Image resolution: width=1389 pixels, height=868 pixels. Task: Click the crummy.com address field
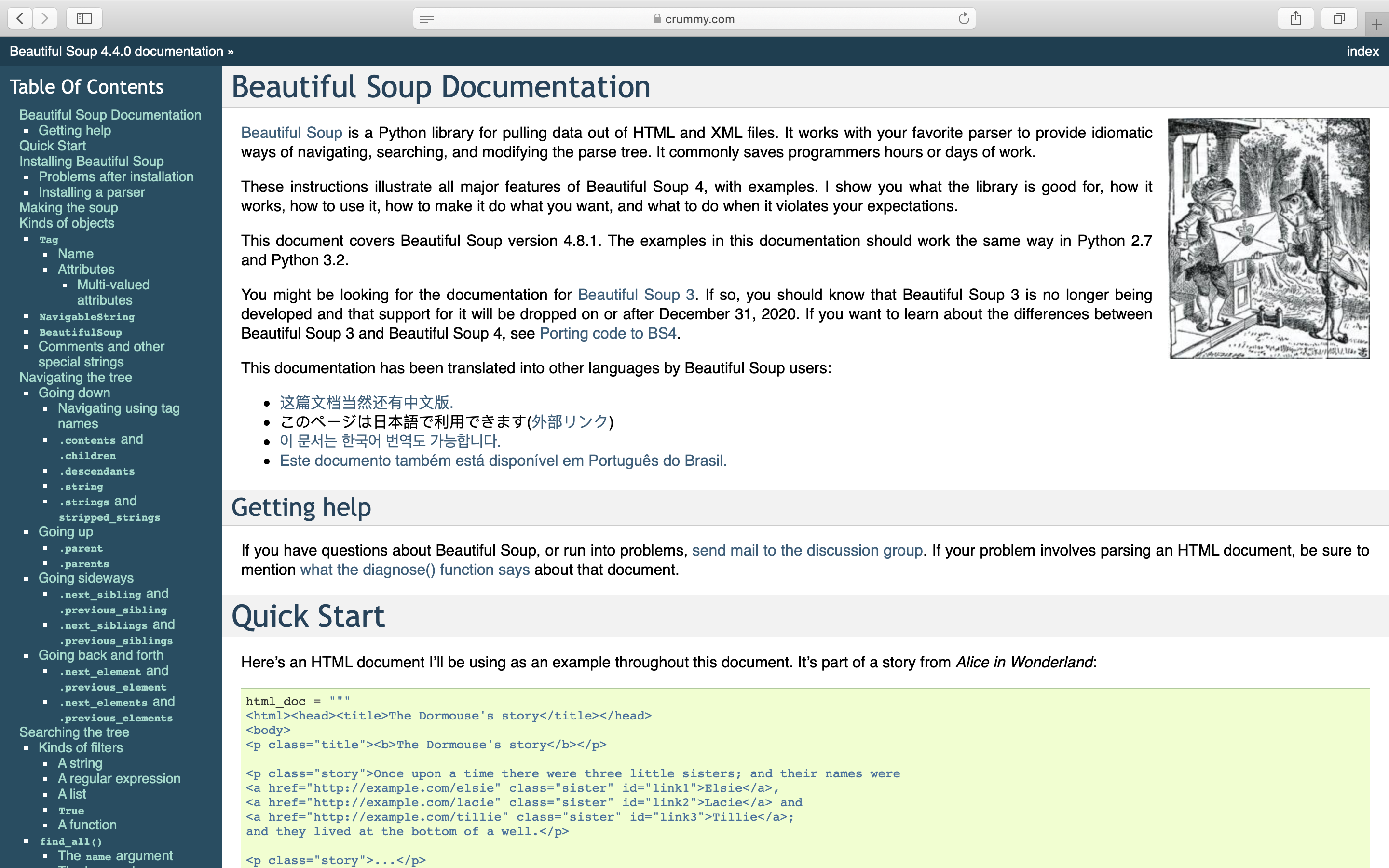[694, 18]
